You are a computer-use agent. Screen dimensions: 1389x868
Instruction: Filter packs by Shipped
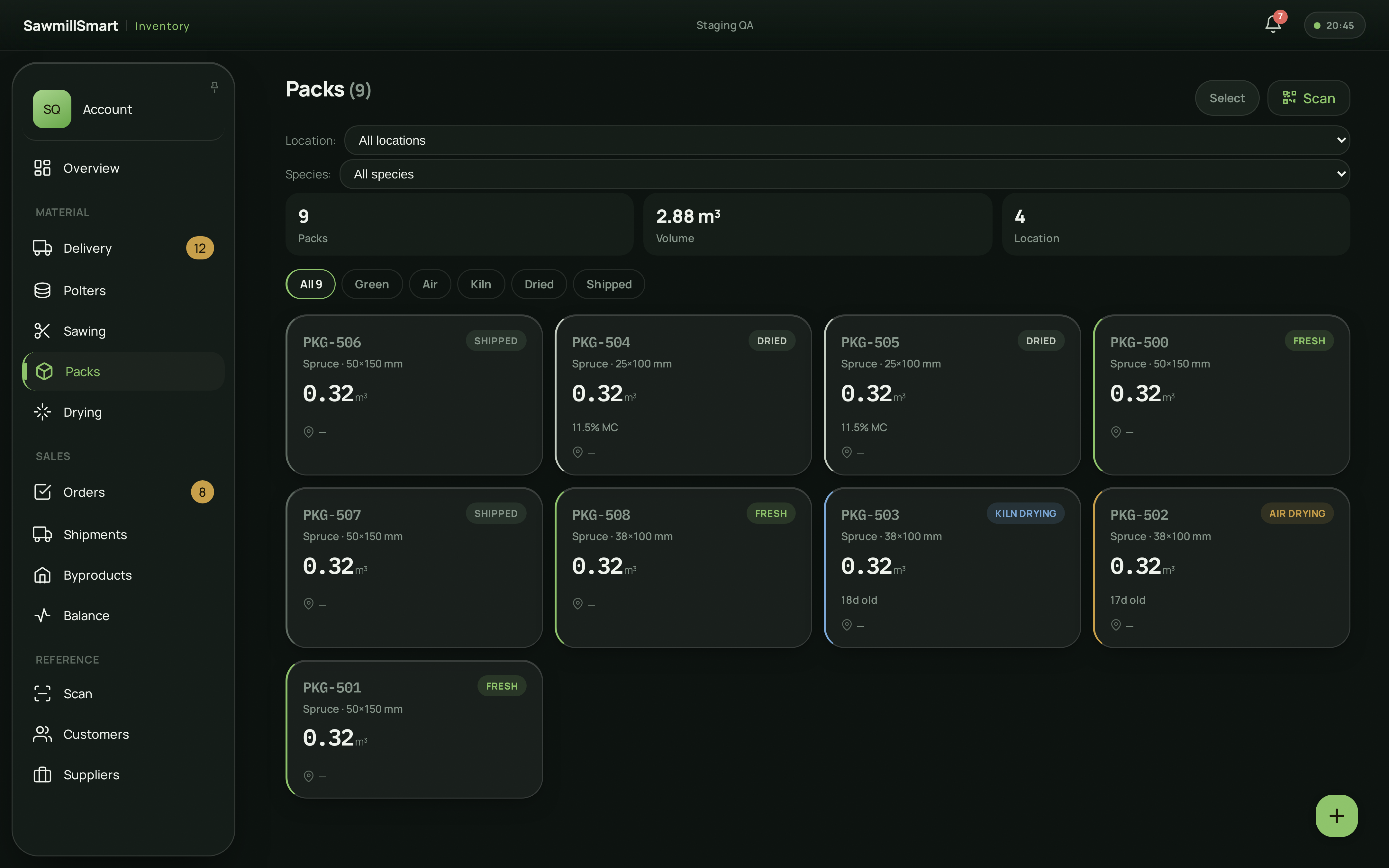coord(609,284)
